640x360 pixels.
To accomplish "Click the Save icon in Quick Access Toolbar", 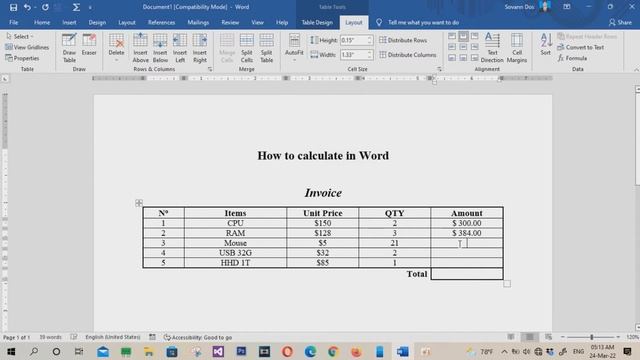I will [13, 7].
